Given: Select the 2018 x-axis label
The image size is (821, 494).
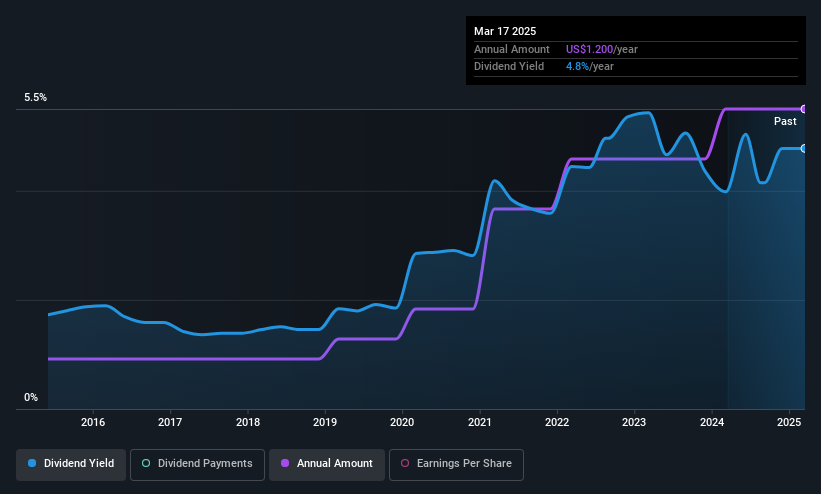Looking at the screenshot, I should pos(248,422).
